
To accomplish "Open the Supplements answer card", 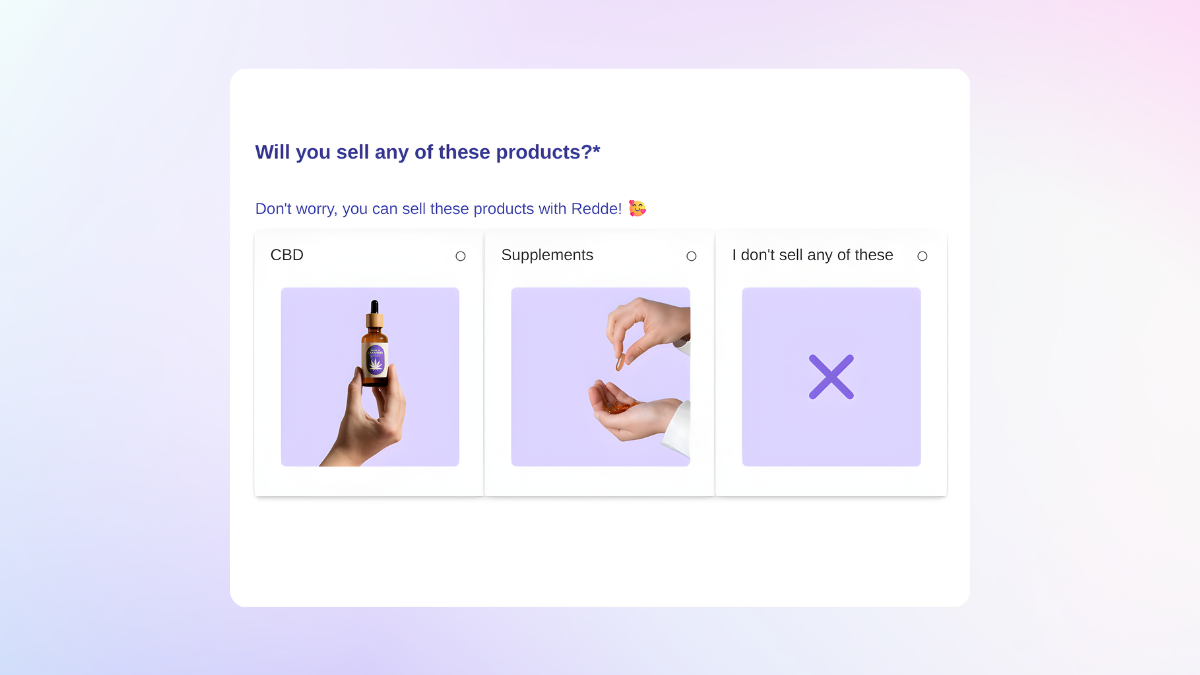I will tap(600, 363).
